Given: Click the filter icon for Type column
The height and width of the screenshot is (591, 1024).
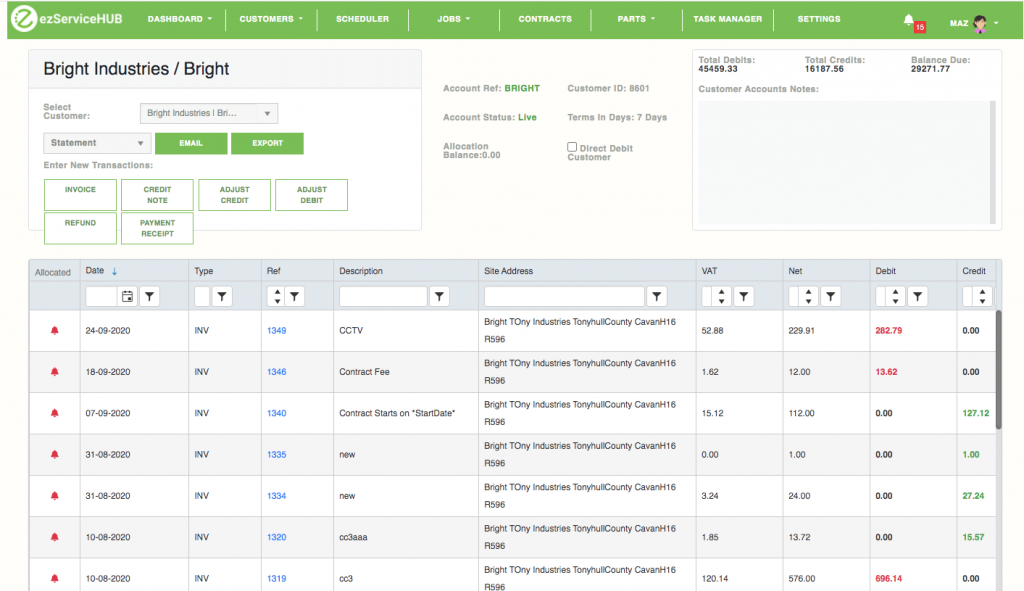Looking at the screenshot, I should click(222, 297).
